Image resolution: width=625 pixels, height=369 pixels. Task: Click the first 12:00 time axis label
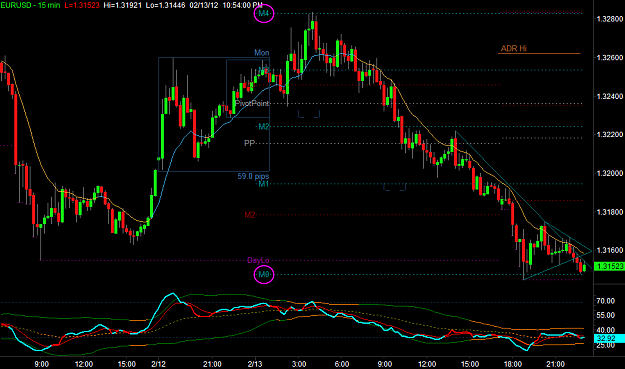click(84, 364)
